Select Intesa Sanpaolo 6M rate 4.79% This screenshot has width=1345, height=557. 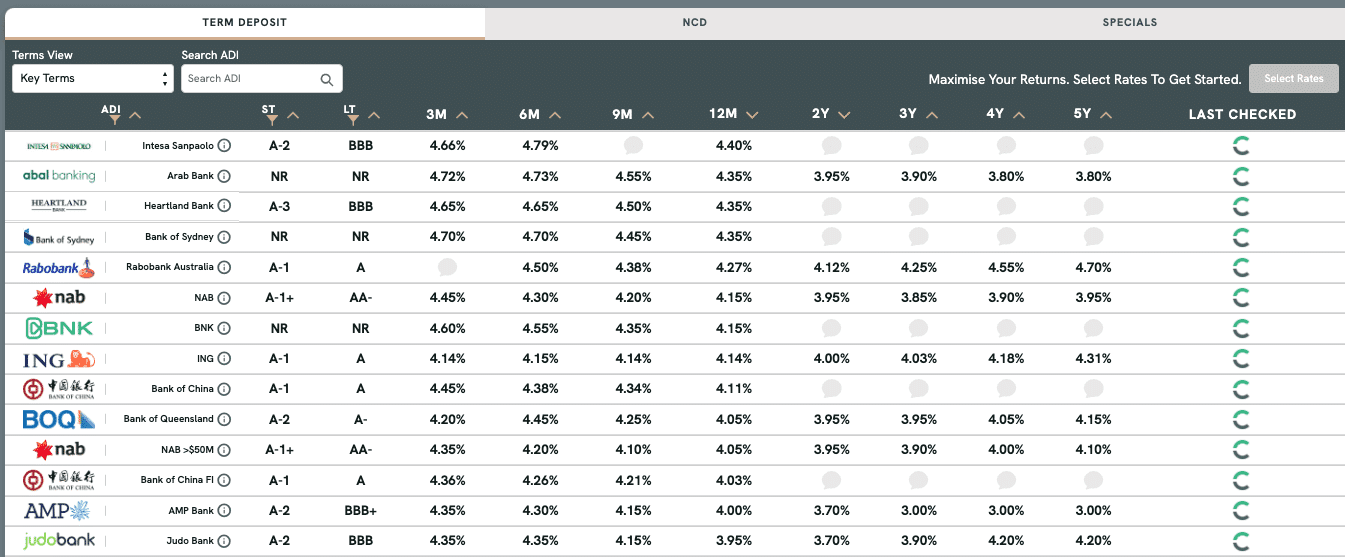click(x=540, y=146)
